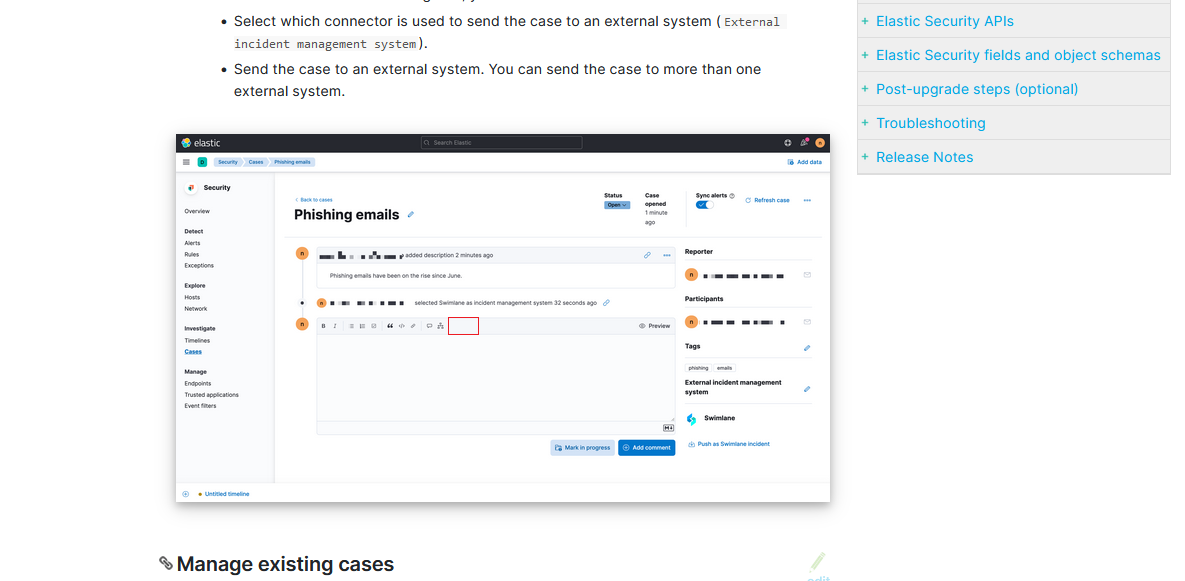Click Push as Swimlane incident
The image size is (1185, 581).
pos(729,444)
